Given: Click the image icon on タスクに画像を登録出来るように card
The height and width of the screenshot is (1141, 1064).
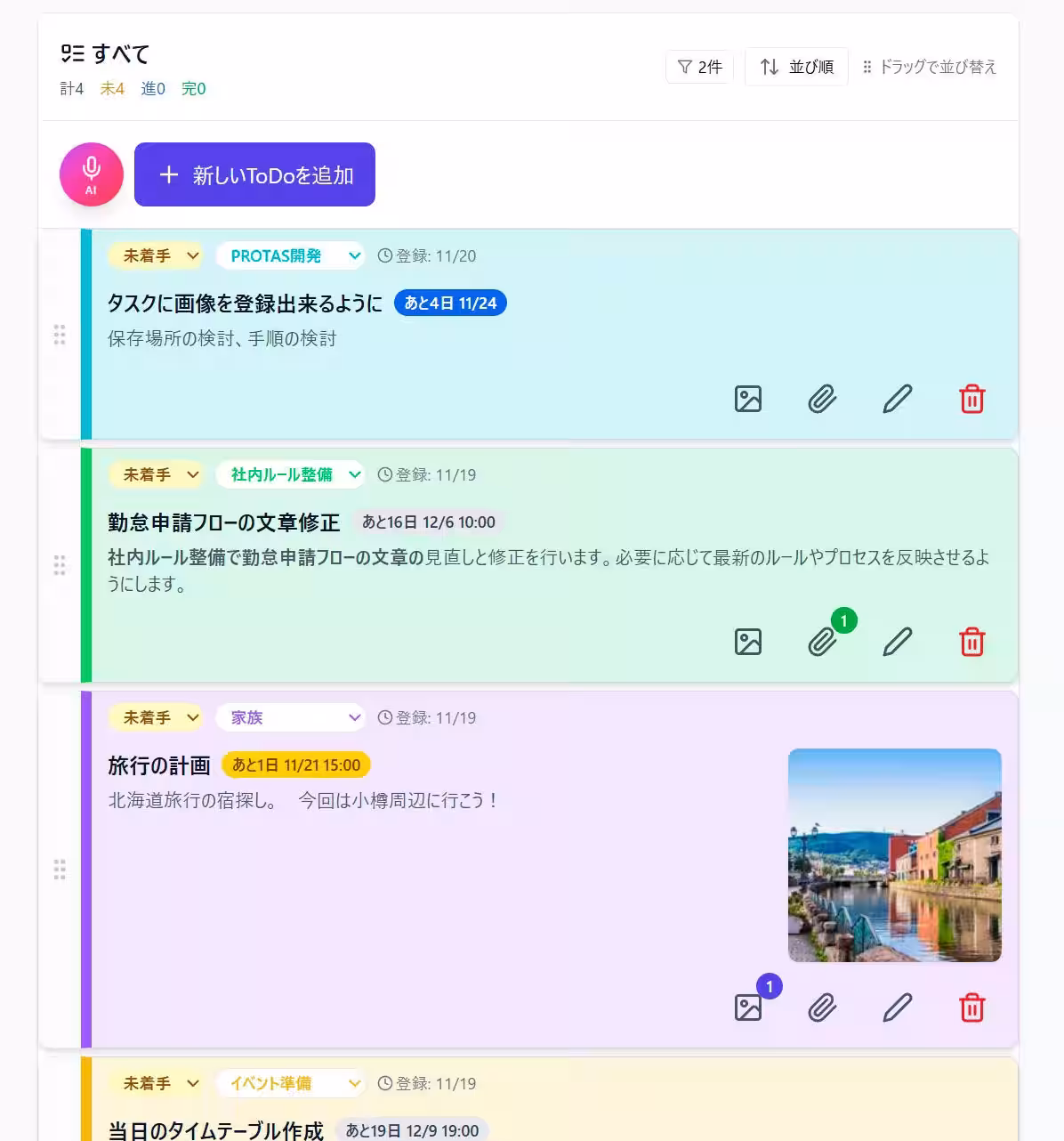Looking at the screenshot, I should pyautogui.click(x=748, y=400).
